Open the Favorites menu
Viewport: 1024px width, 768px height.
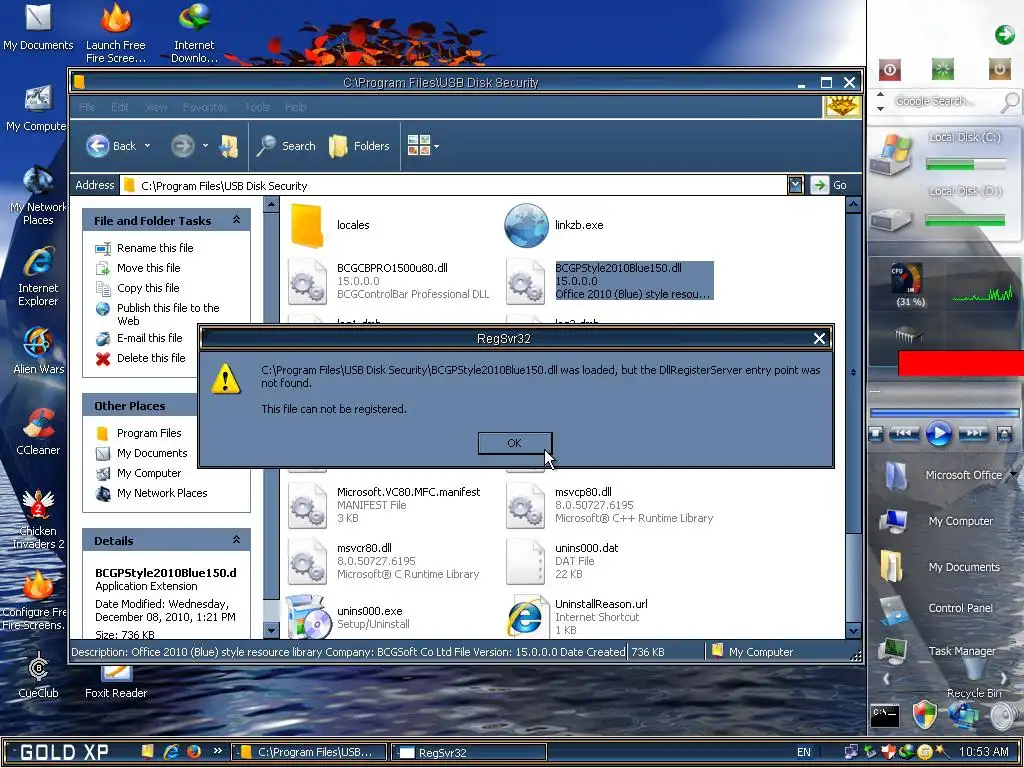pyautogui.click(x=205, y=107)
